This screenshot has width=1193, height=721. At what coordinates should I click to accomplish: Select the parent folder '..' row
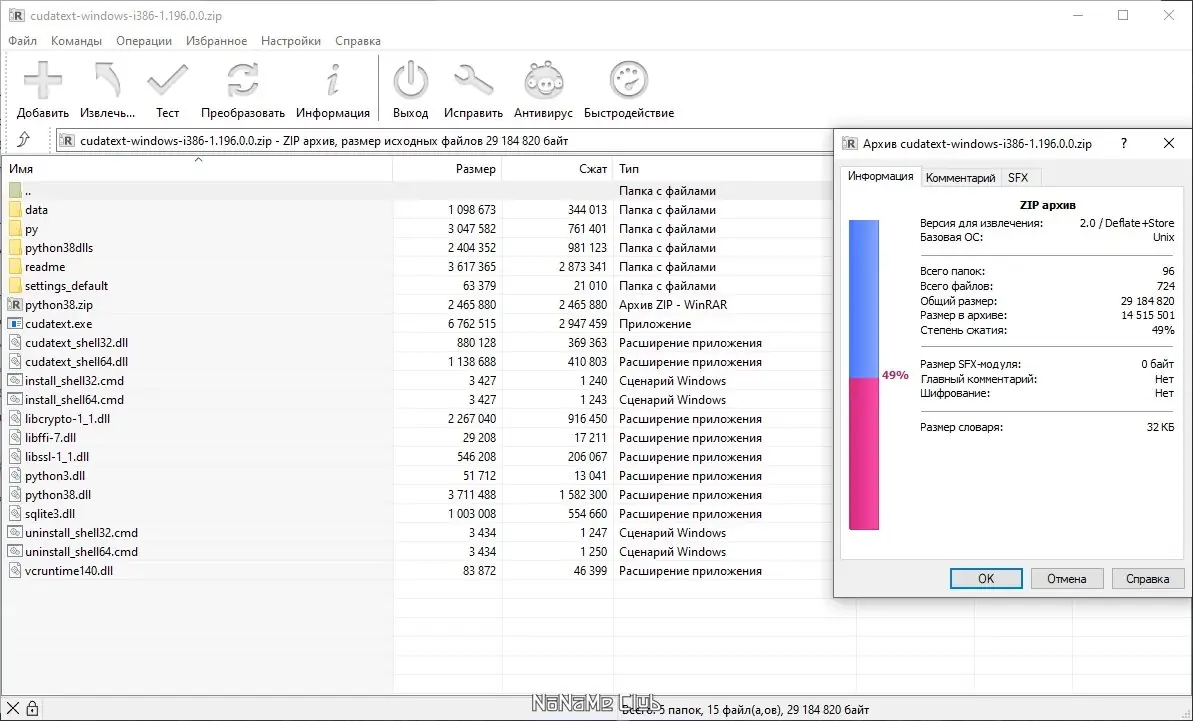417,191
